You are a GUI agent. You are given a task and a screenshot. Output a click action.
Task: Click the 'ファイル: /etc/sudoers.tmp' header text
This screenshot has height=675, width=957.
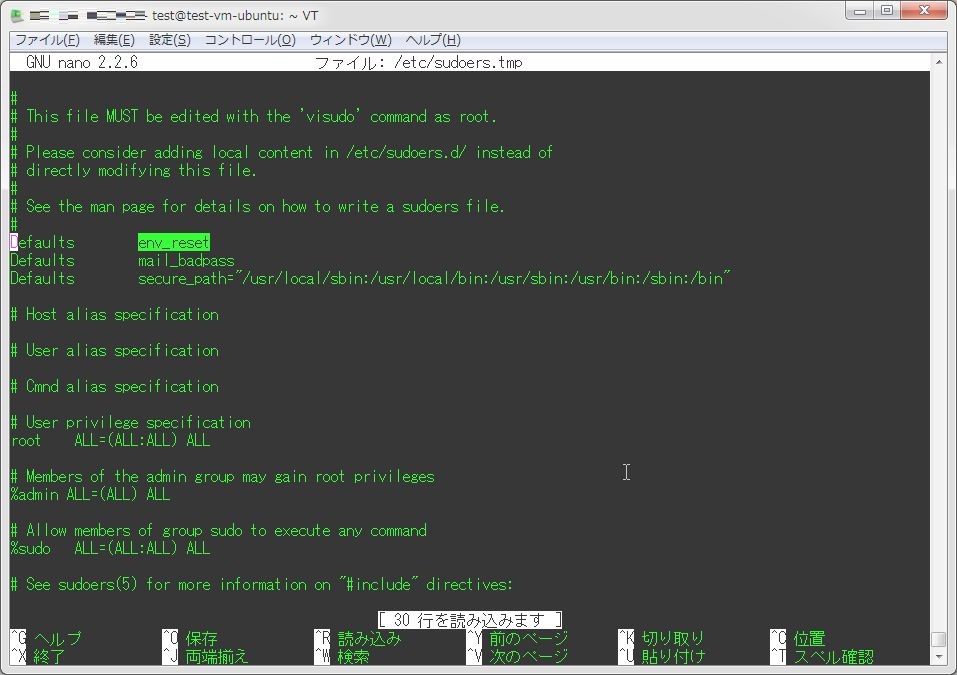419,62
